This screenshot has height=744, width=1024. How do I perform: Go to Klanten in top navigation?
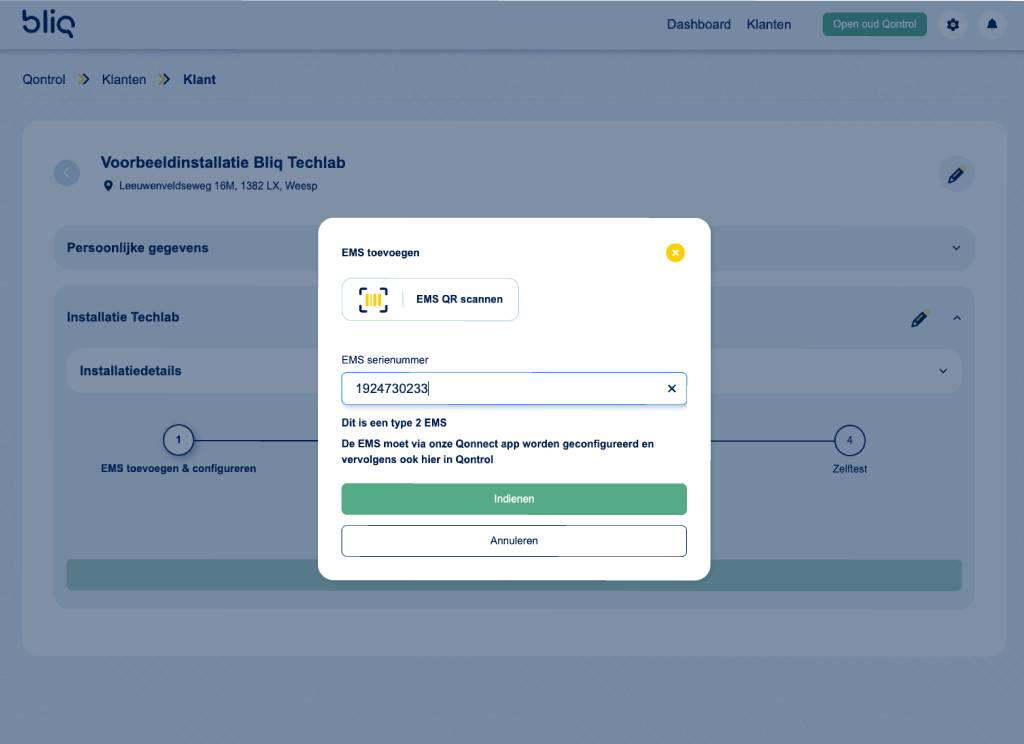768,24
